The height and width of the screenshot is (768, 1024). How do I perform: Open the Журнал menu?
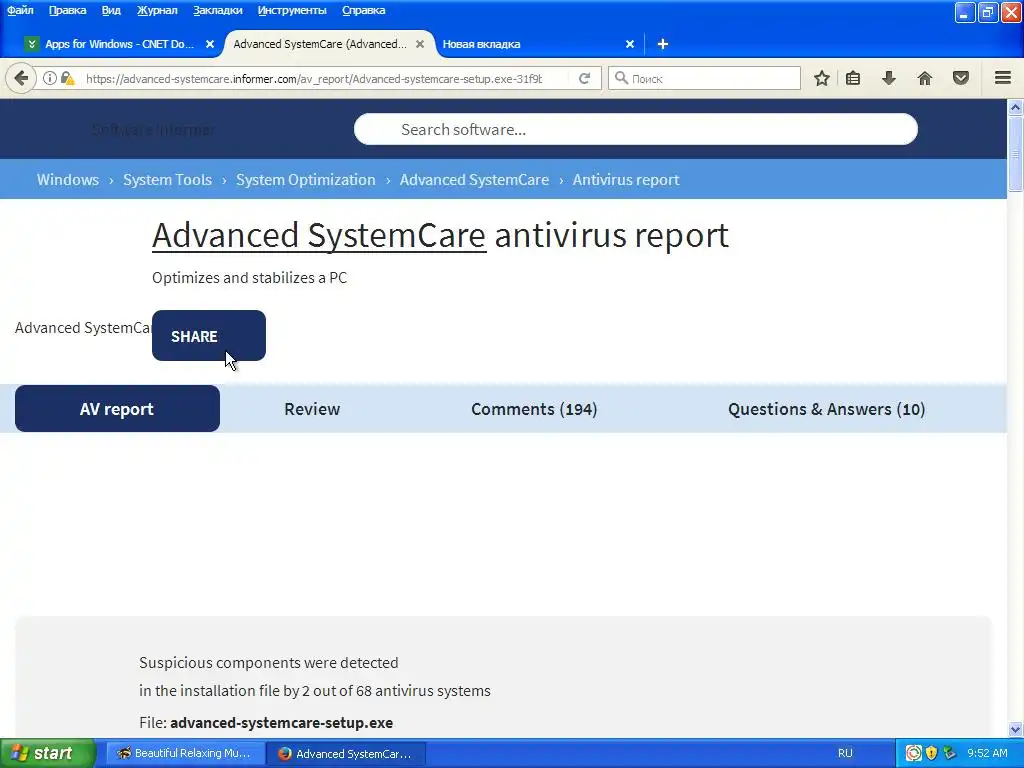coord(157,10)
